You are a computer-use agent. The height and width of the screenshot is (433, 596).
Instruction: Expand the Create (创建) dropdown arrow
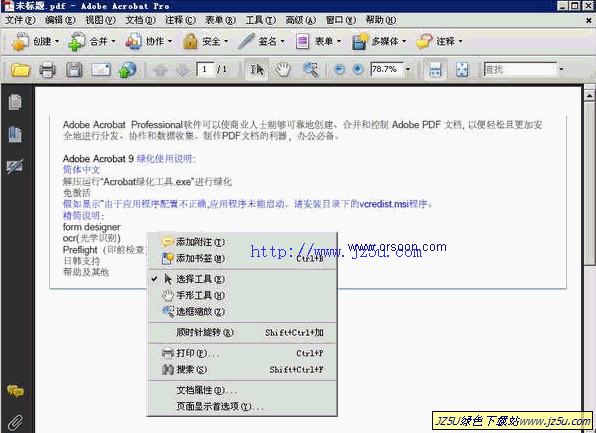coord(57,41)
